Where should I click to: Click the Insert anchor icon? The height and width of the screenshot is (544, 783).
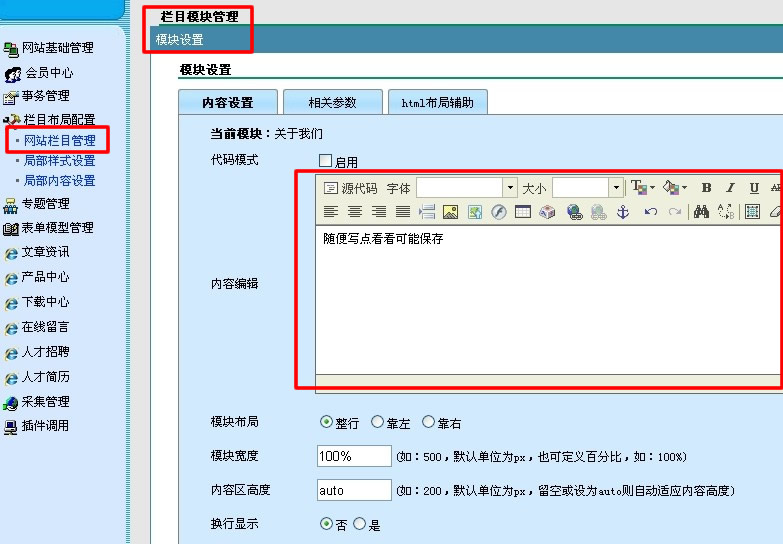[x=622, y=212]
